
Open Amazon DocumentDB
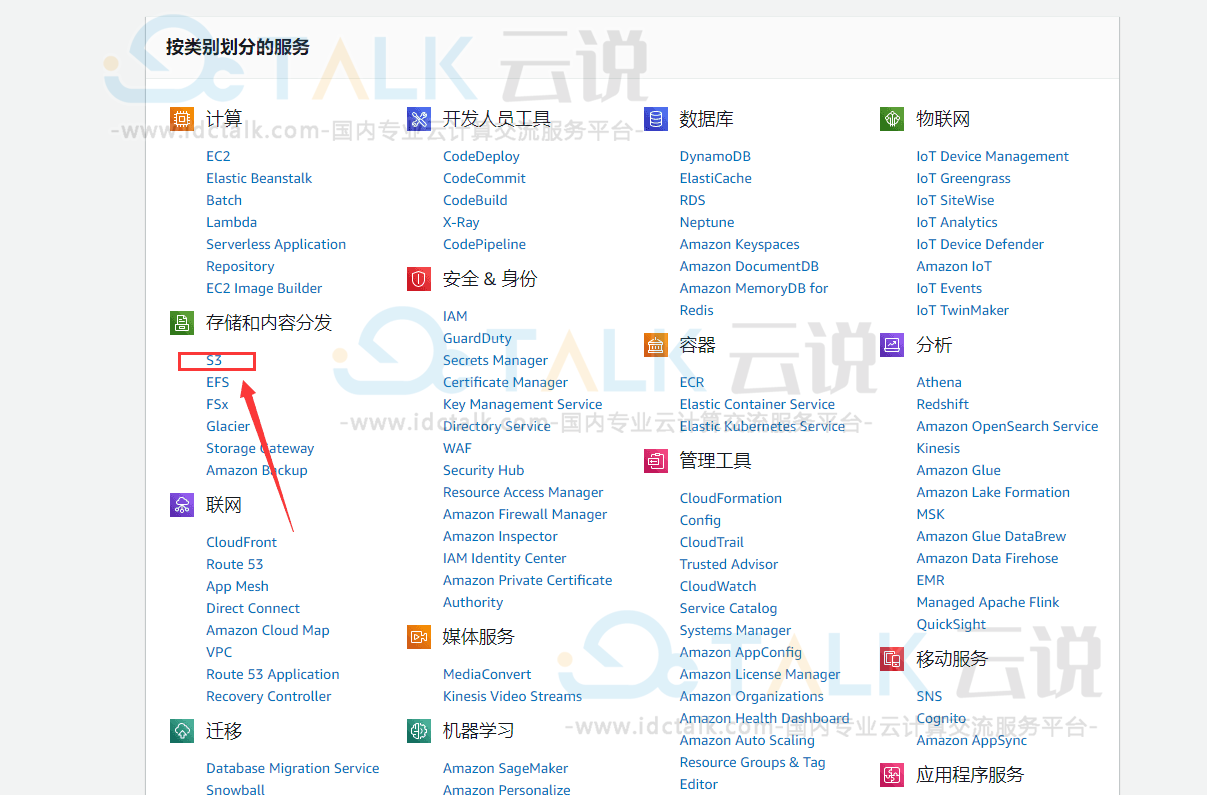(x=749, y=266)
